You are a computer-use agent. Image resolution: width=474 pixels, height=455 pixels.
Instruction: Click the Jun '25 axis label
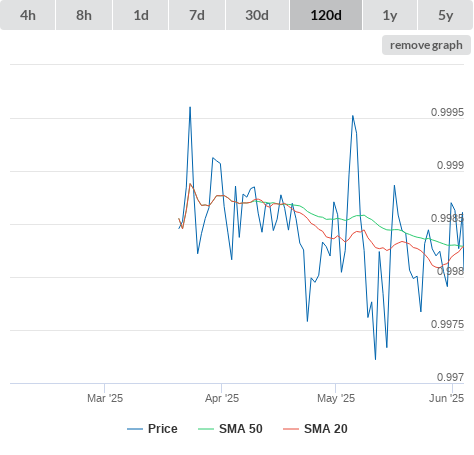[x=447, y=398]
